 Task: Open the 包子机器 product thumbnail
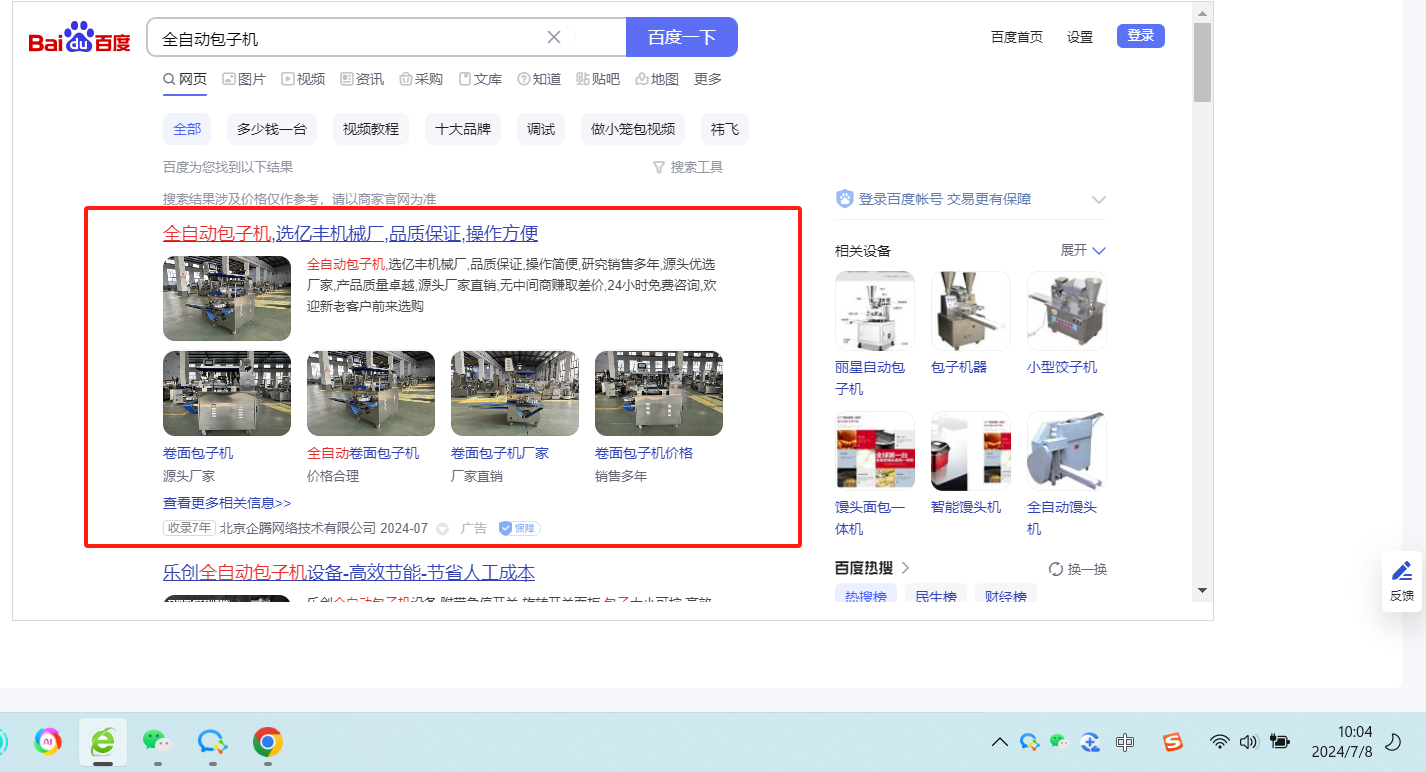coord(971,310)
